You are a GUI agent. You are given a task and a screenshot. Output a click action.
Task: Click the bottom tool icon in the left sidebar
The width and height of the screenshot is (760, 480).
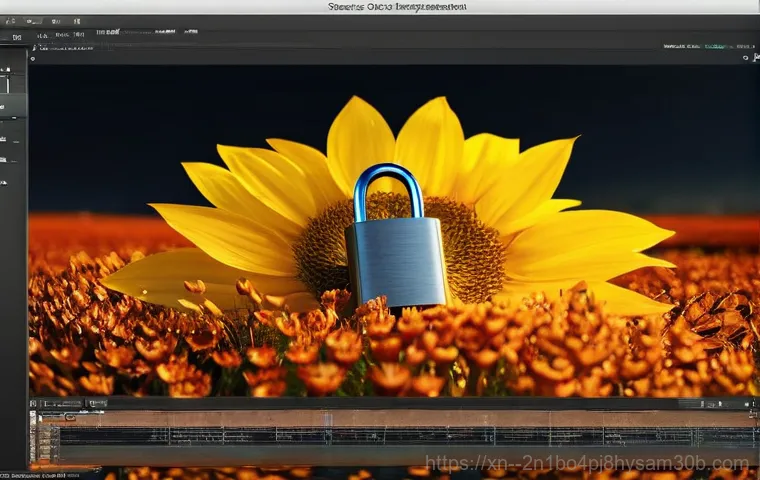coord(6,183)
